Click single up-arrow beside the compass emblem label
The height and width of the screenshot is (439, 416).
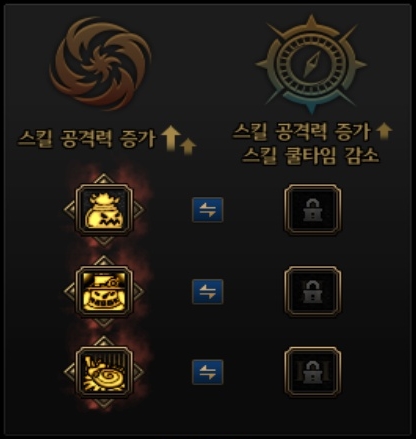384,131
